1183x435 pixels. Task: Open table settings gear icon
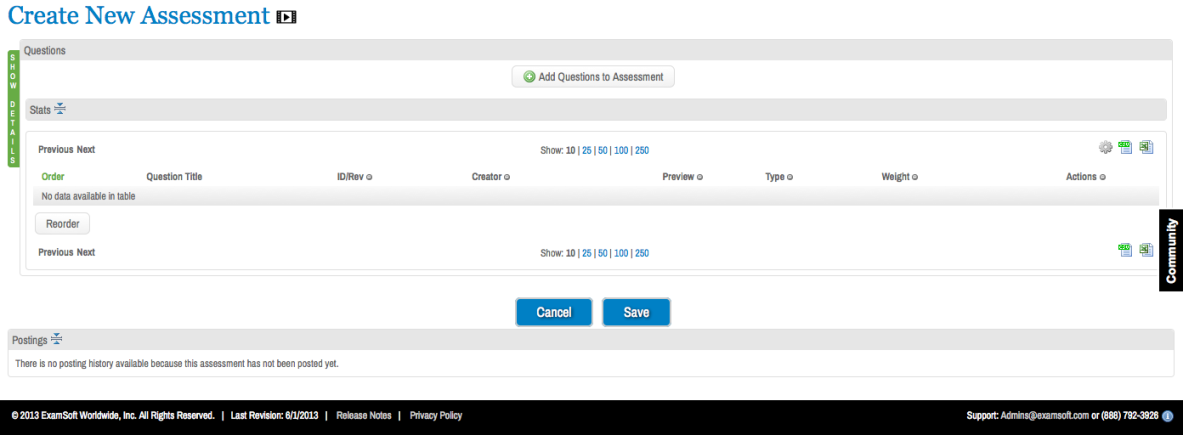coord(1105,148)
